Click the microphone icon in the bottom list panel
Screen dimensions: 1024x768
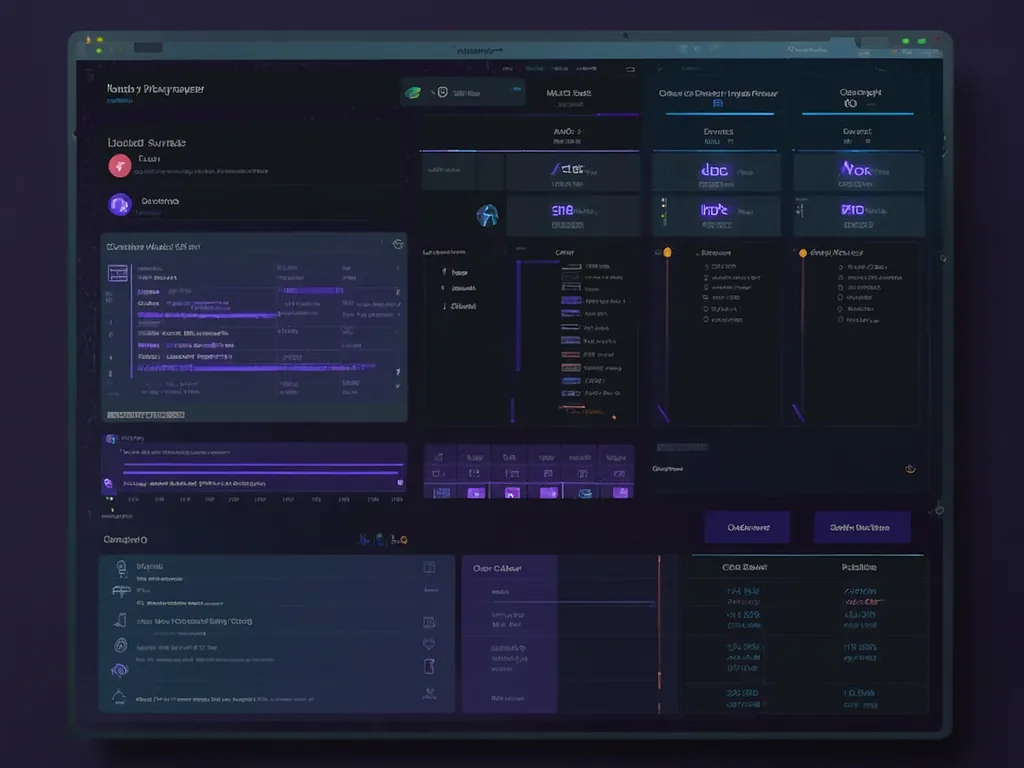(x=121, y=568)
